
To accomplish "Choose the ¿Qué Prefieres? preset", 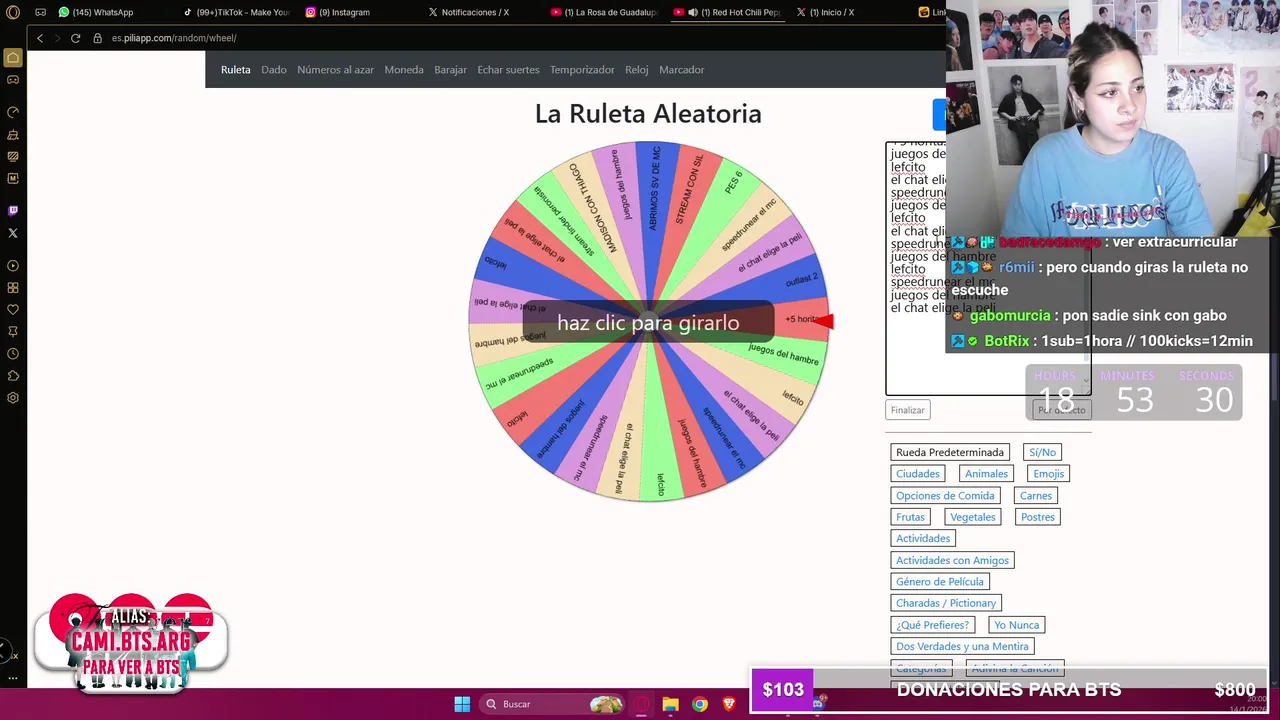I will (x=933, y=625).
